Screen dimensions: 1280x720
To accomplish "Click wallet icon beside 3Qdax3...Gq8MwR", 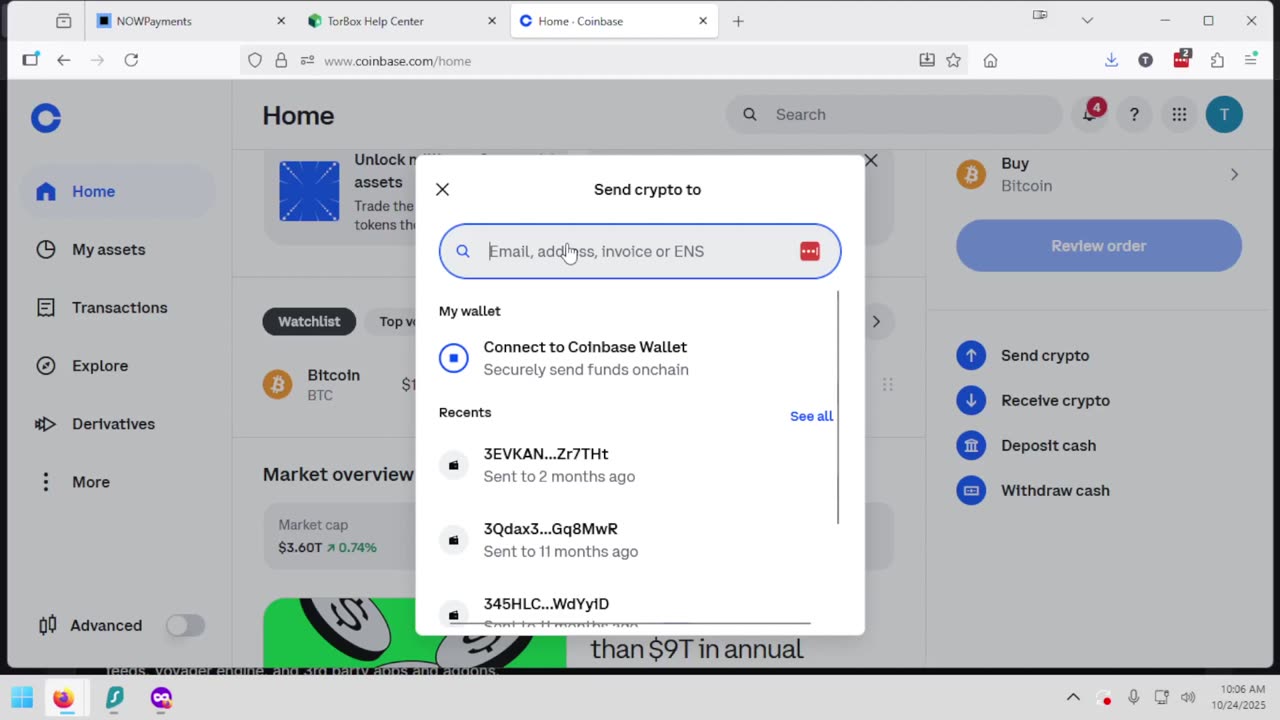I will (453, 540).
